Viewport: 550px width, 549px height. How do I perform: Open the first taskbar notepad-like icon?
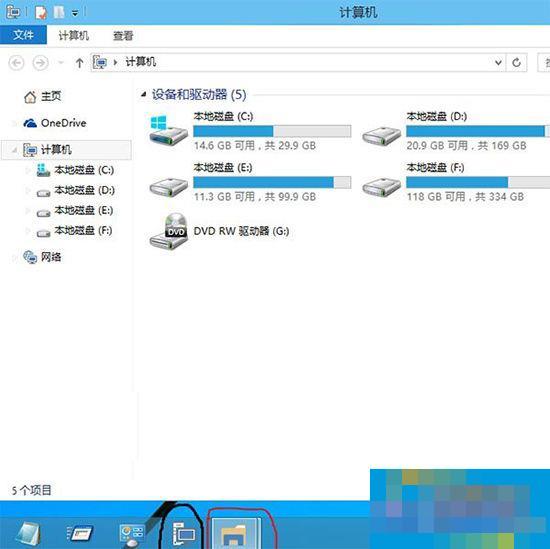tap(28, 534)
